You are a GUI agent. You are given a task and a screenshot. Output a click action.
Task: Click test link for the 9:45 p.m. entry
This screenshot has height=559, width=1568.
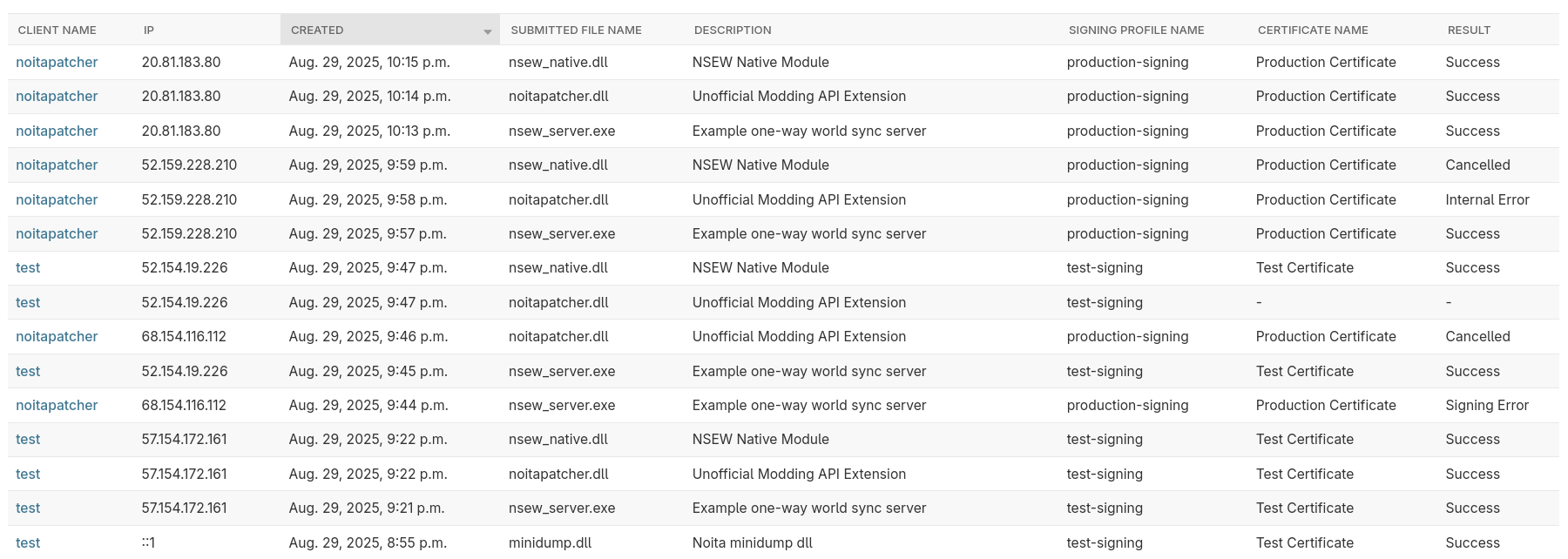point(28,372)
